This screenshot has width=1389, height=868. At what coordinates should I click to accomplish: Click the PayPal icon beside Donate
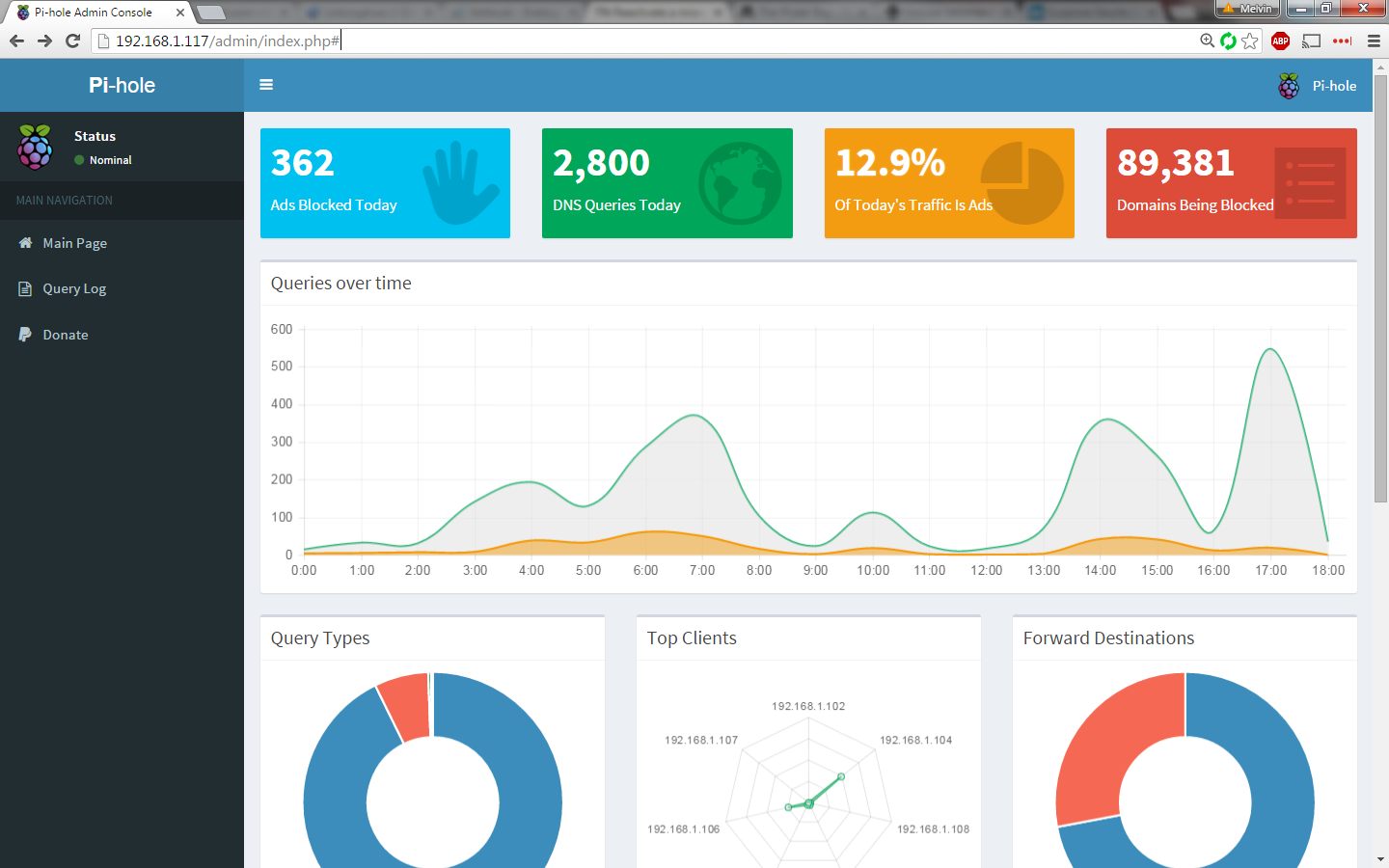[25, 335]
